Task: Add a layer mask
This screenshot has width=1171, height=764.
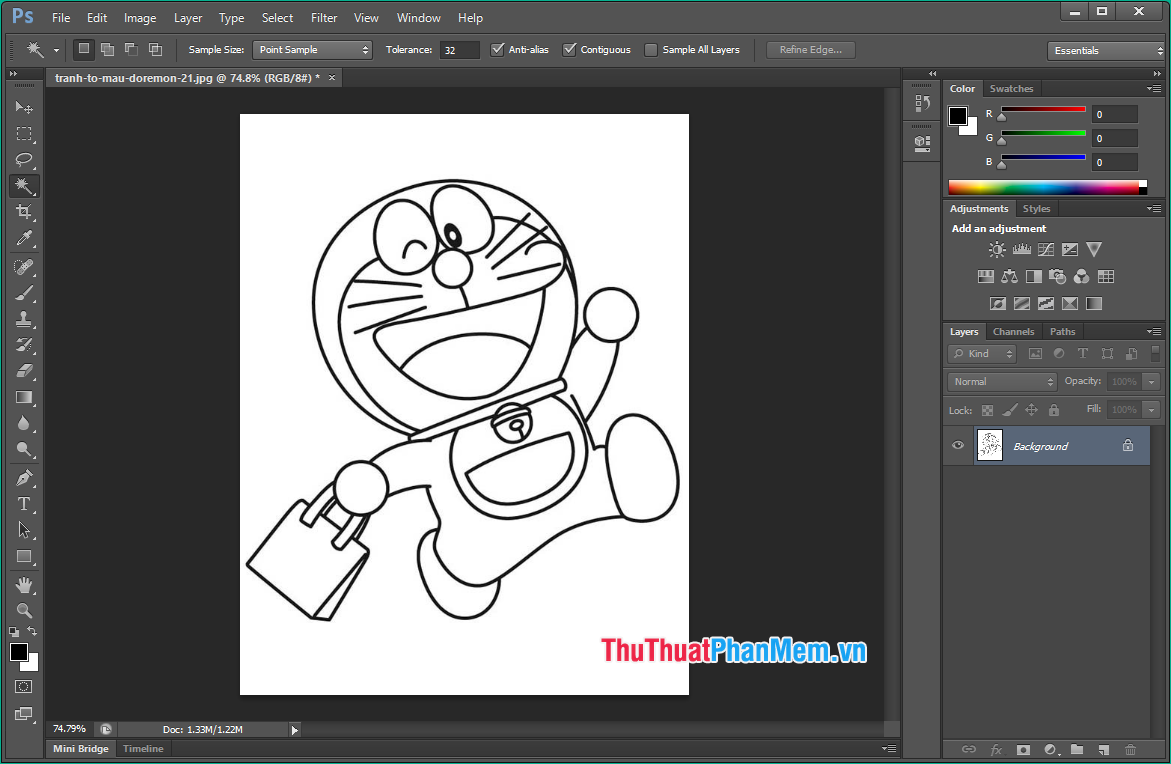Action: point(1023,749)
